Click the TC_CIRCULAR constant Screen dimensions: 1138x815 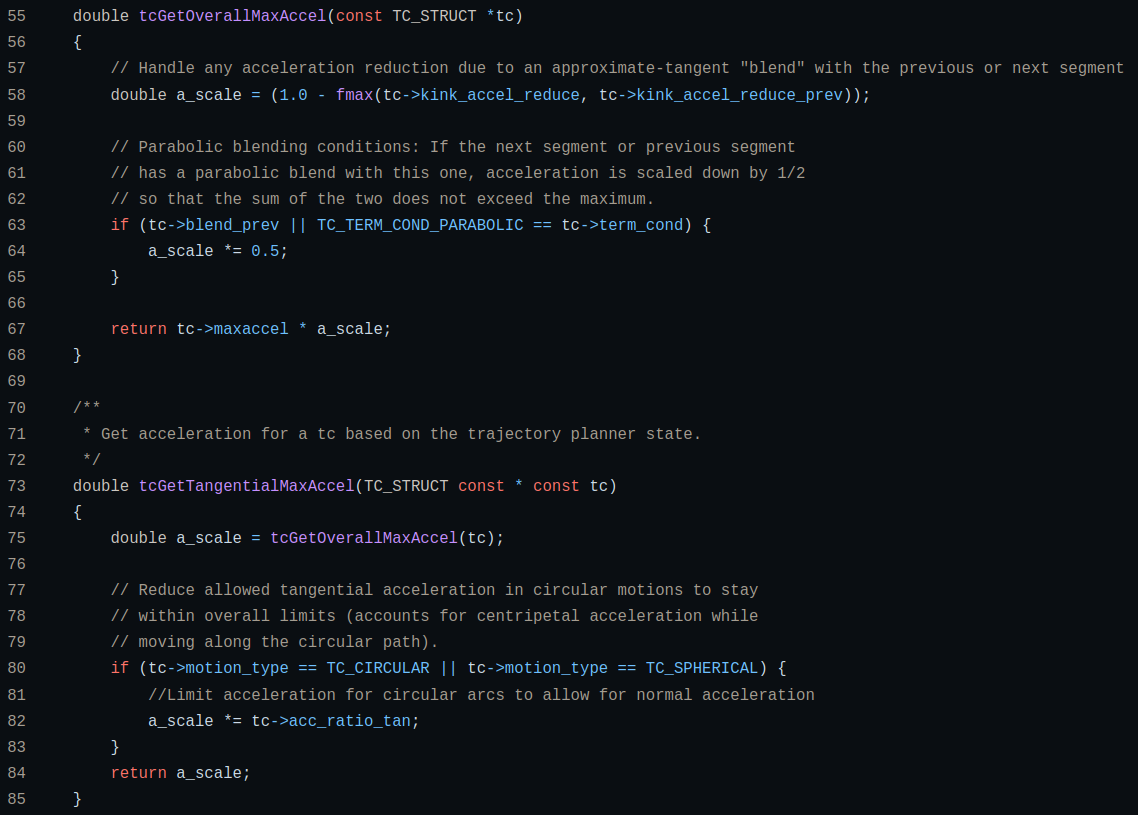coord(378,668)
